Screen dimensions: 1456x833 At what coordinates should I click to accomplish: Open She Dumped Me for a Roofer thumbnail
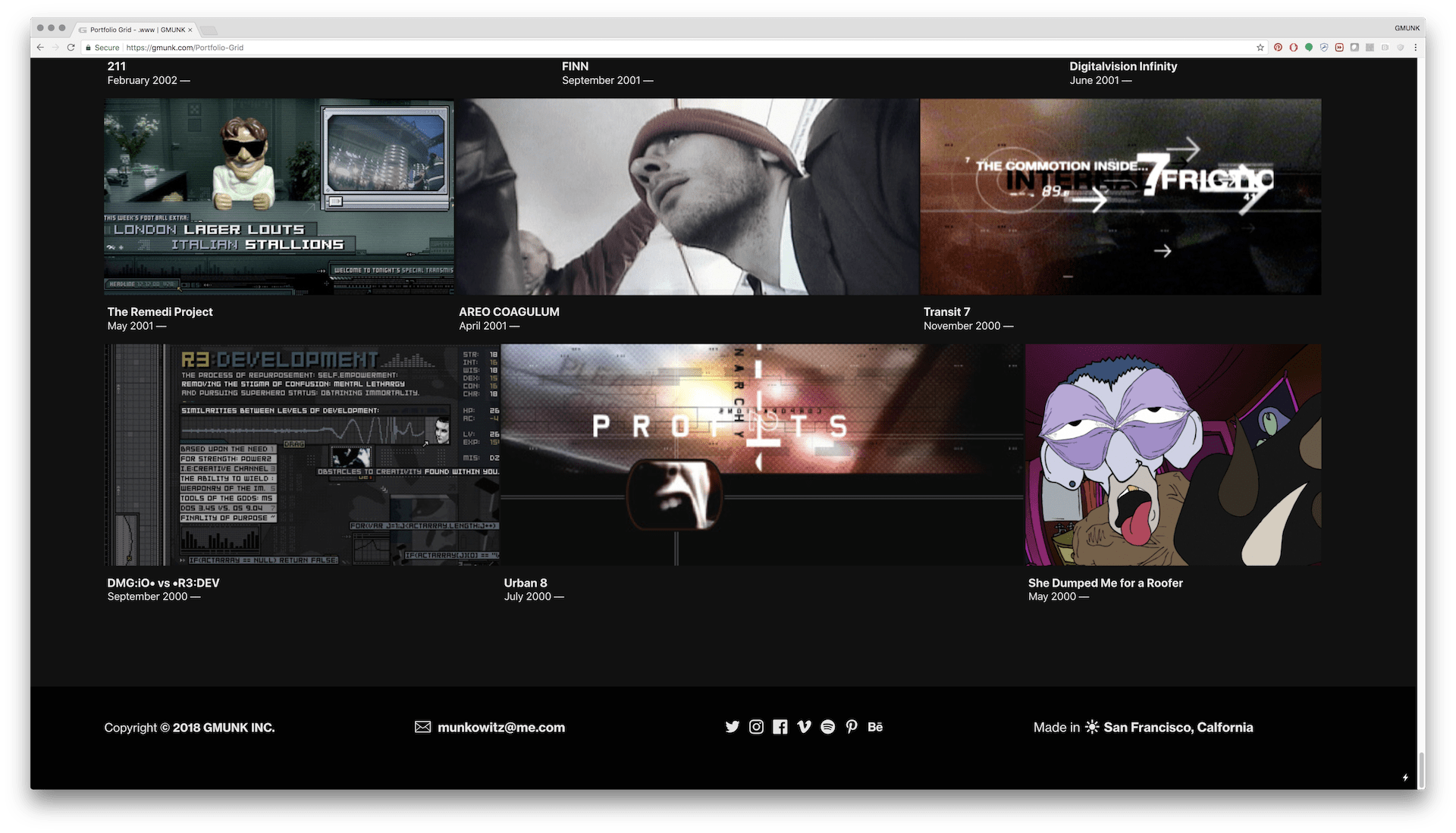pos(1172,455)
